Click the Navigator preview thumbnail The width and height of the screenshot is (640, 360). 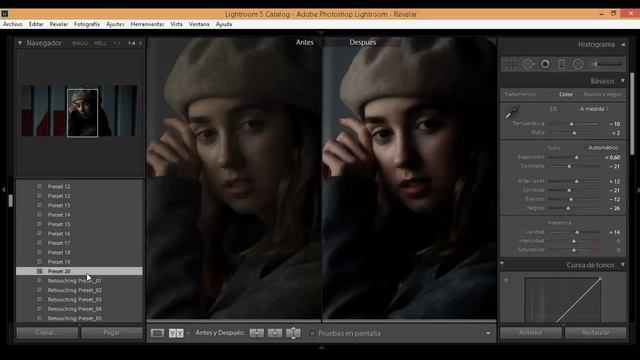click(79, 111)
